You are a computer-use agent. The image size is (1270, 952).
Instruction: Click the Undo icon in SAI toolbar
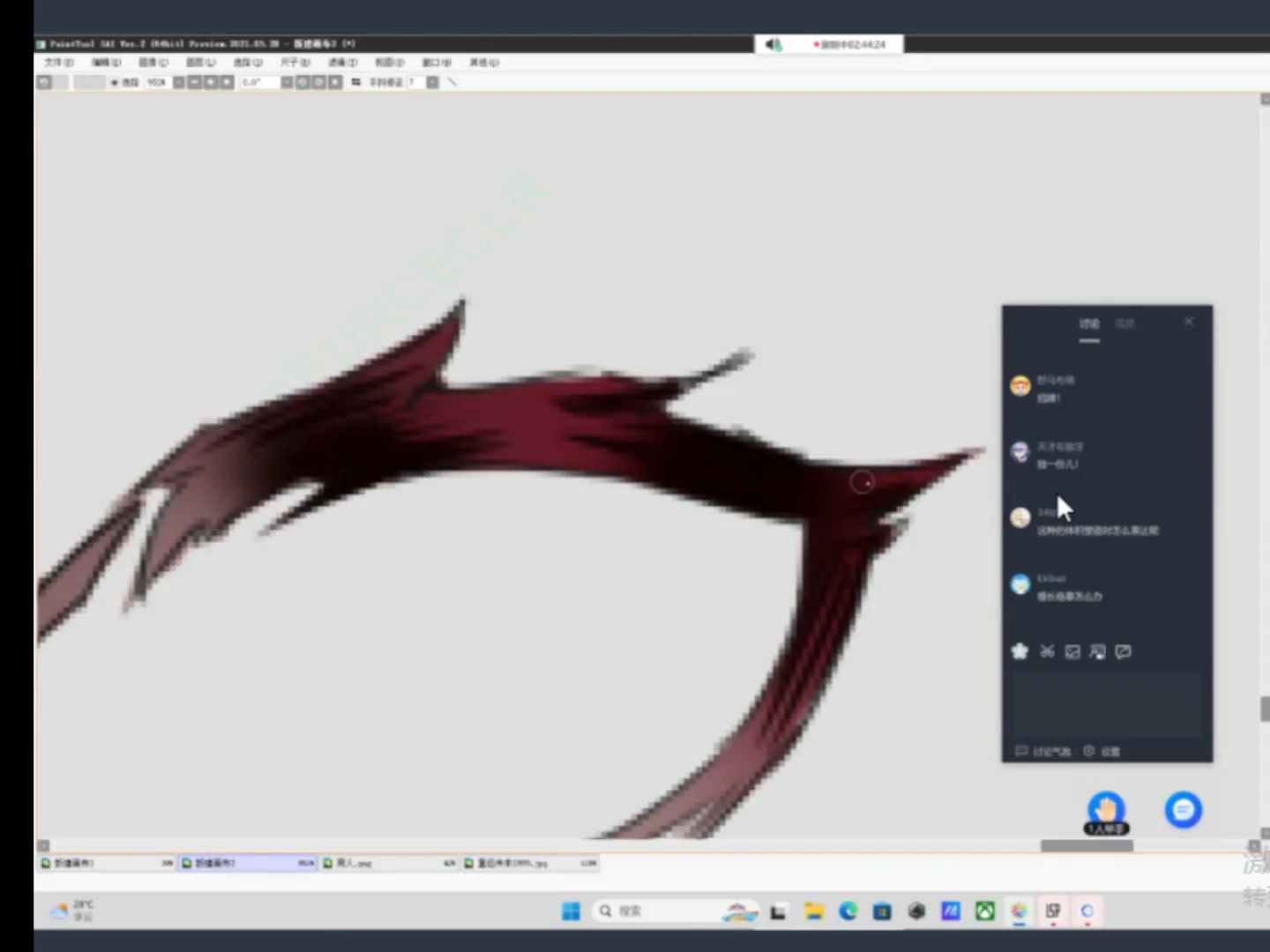click(x=44, y=82)
